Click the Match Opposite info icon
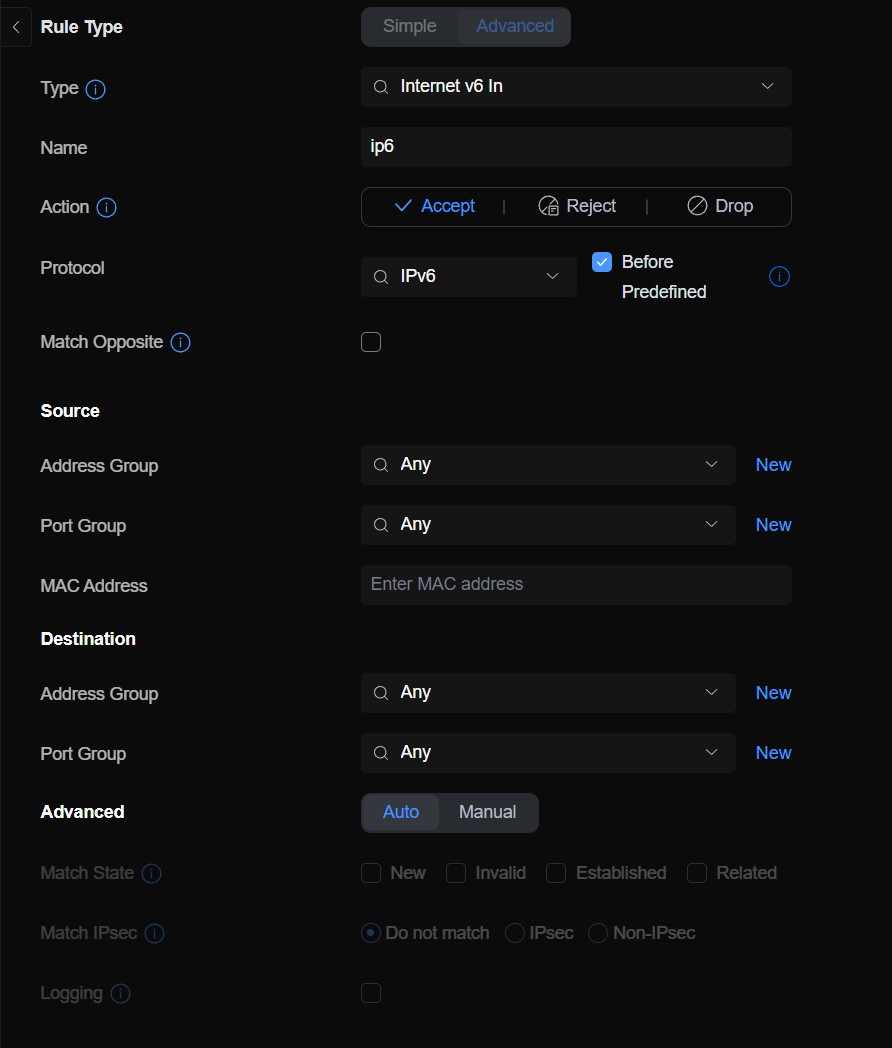Screen dimensions: 892x1048 [180, 343]
